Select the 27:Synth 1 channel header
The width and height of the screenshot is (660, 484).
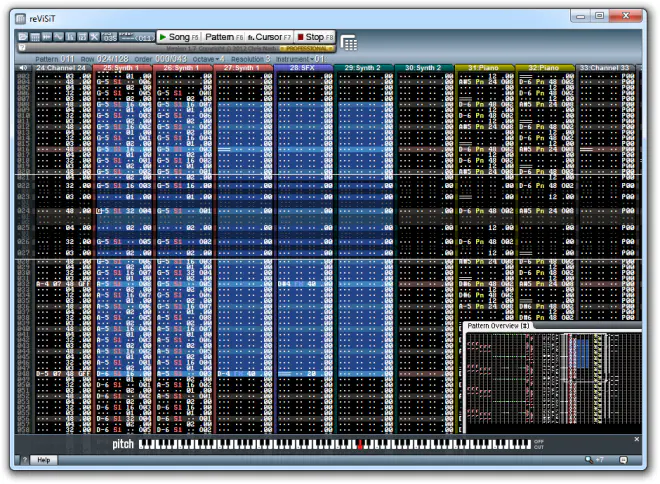point(242,68)
